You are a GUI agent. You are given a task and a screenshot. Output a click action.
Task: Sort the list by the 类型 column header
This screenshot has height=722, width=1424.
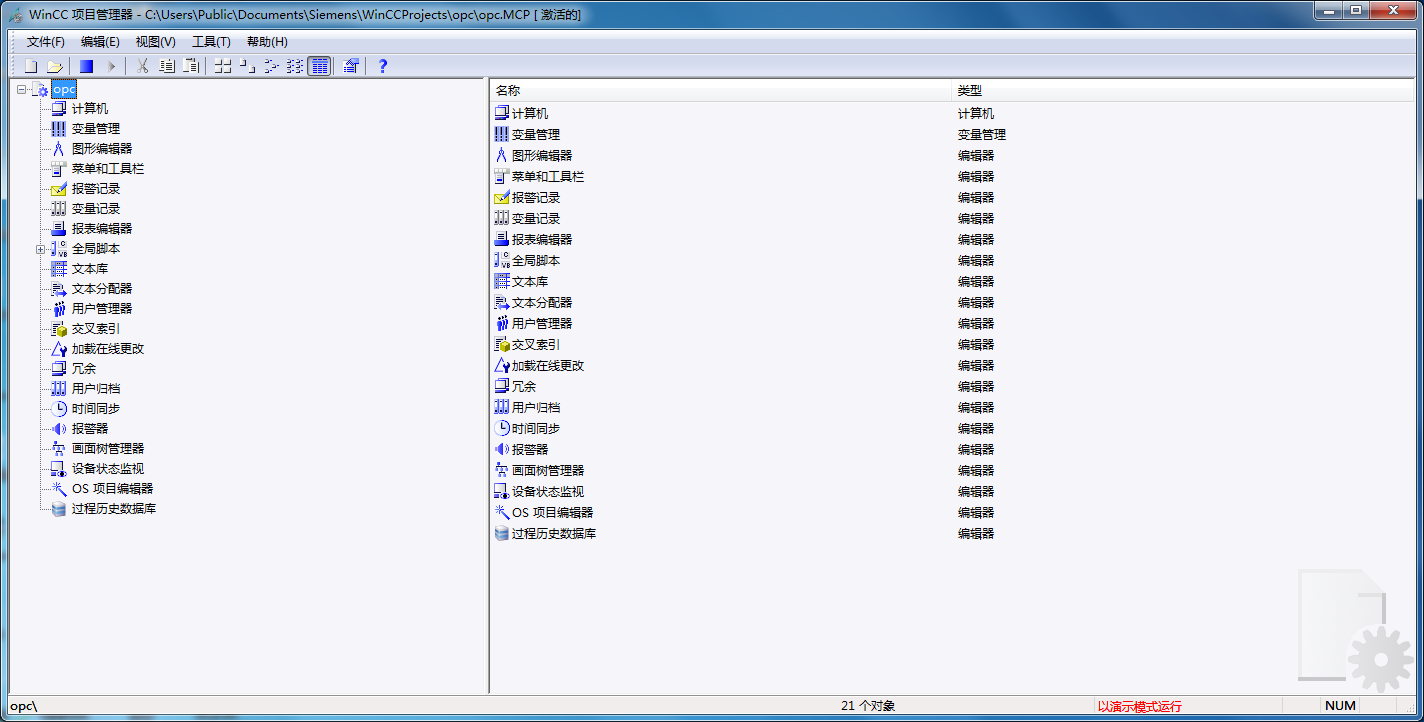[x=1185, y=90]
